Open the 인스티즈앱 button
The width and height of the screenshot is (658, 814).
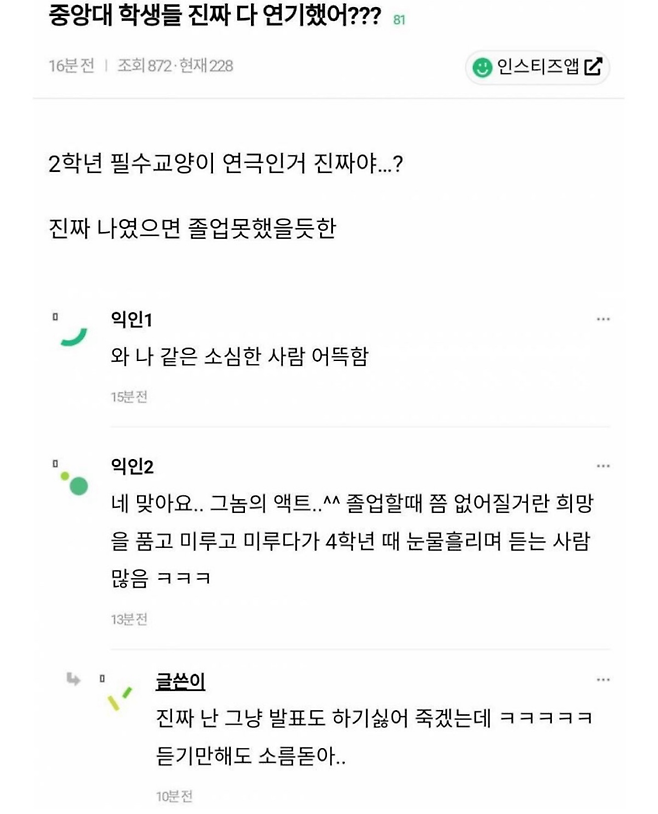[x=535, y=66]
